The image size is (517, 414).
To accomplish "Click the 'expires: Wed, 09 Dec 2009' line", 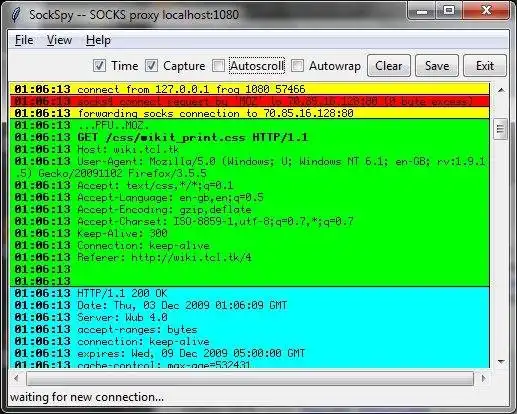I will (250, 353).
